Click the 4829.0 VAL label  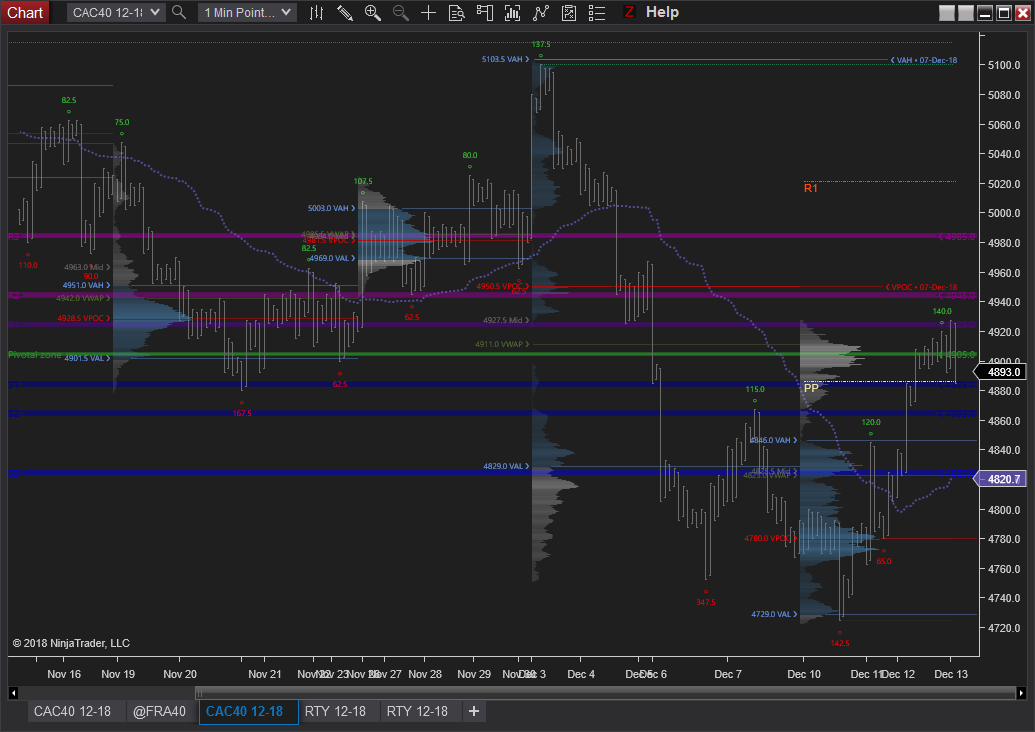[x=506, y=466]
